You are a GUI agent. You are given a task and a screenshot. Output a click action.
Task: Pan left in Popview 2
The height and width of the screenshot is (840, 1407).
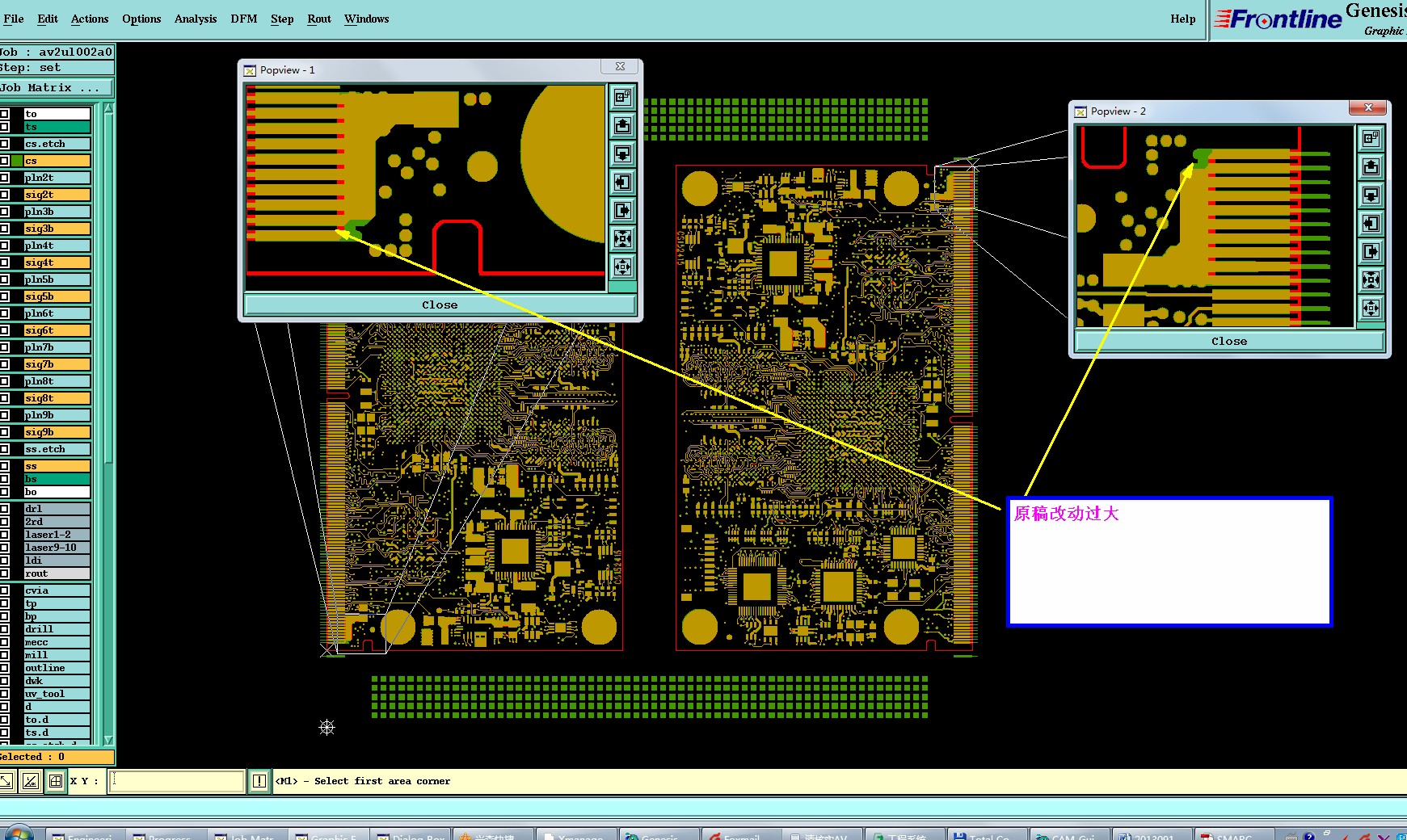(x=1371, y=223)
